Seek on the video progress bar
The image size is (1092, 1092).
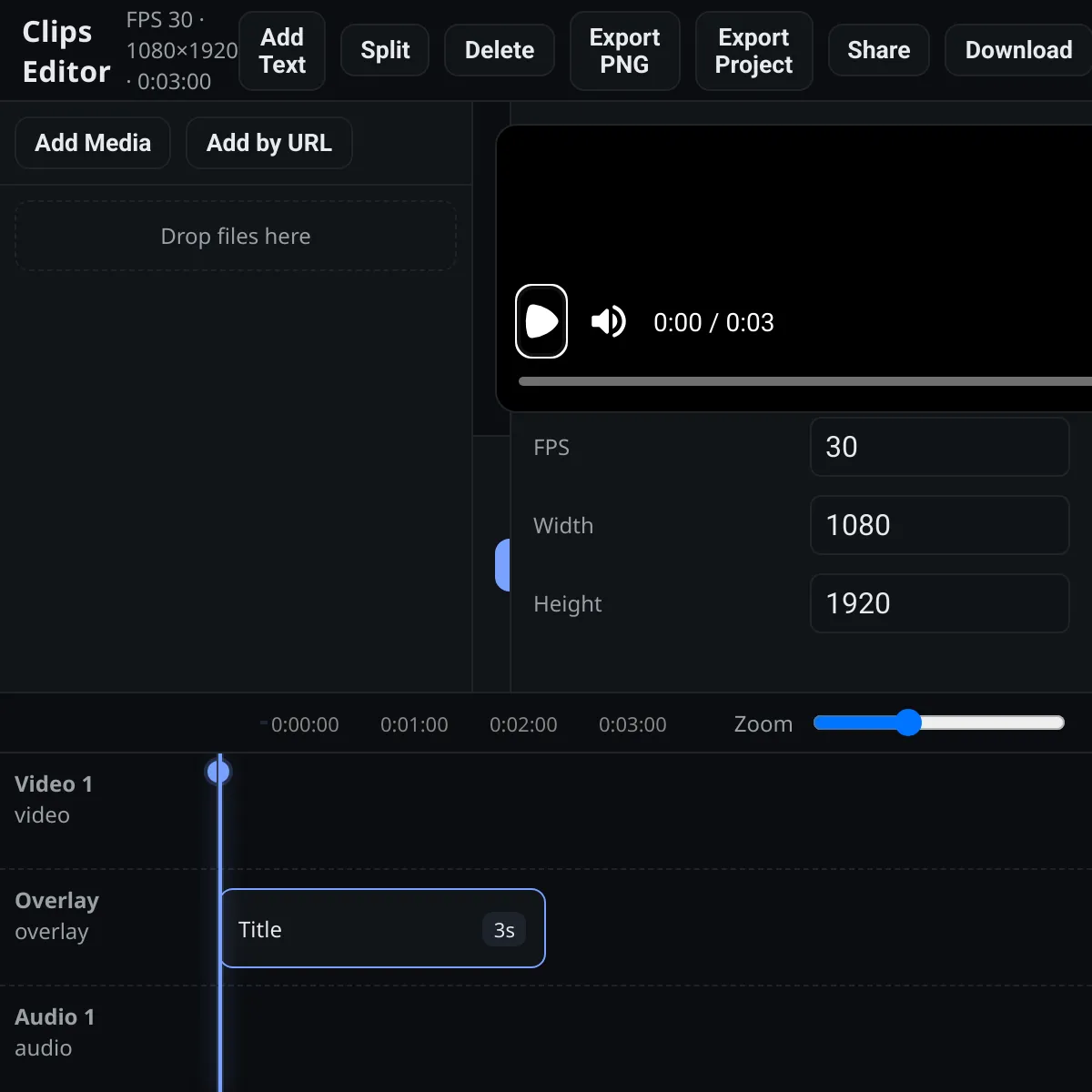[x=805, y=381]
